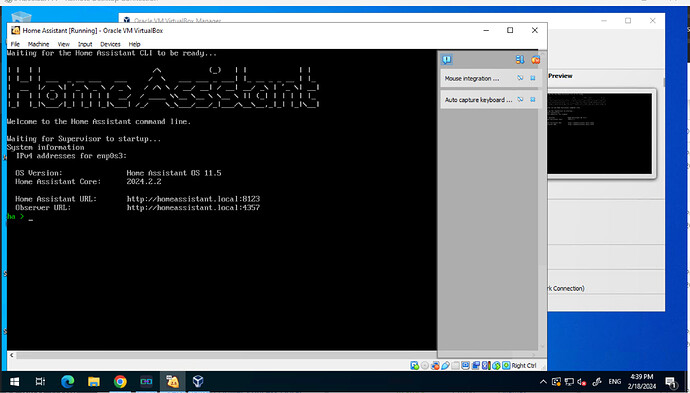Click the CPU load meter indicator
This screenshot has height=393, width=690.
(x=489, y=365)
